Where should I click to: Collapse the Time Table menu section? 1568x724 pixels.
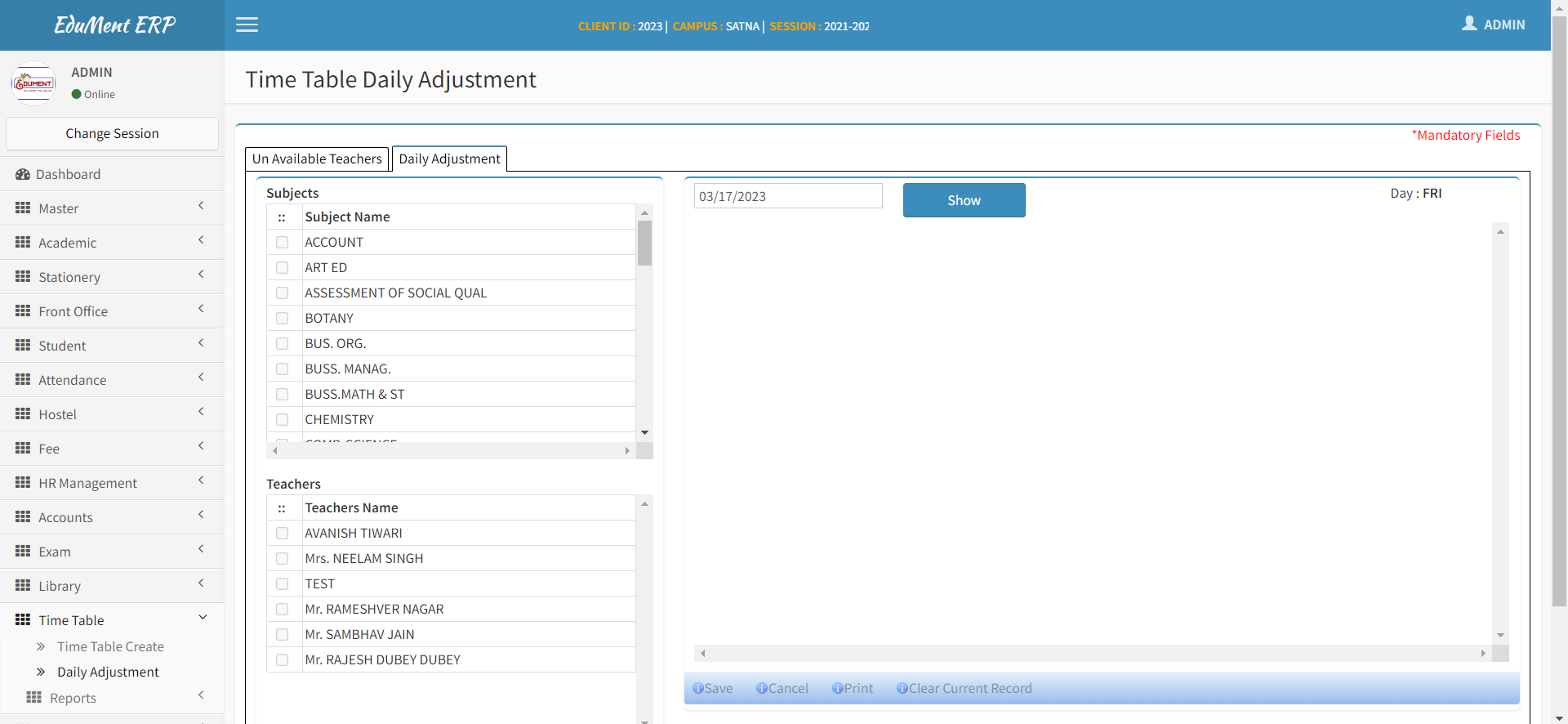click(x=202, y=618)
